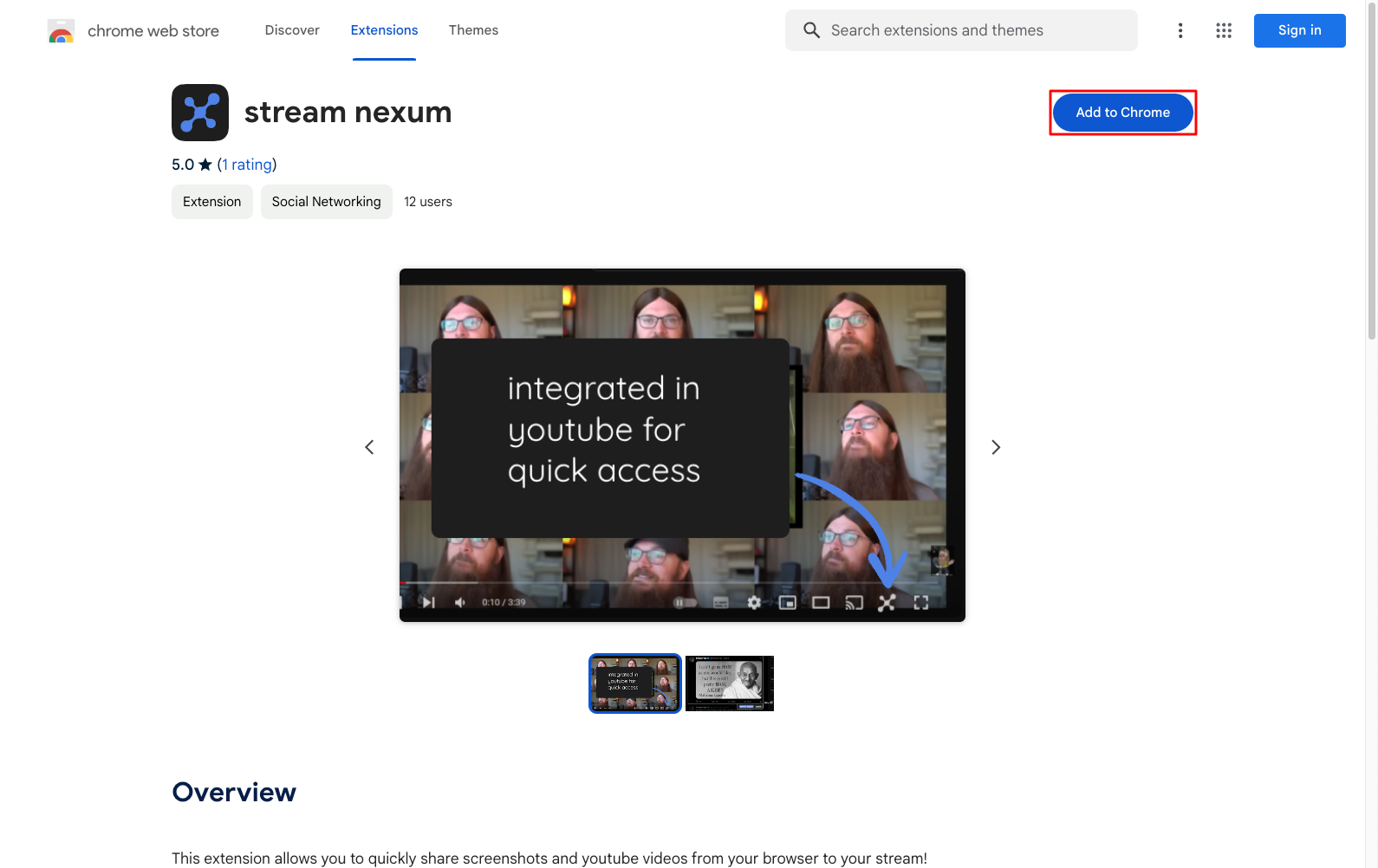Focus the search extensions and themes field
The width and height of the screenshot is (1378, 868).
[961, 30]
